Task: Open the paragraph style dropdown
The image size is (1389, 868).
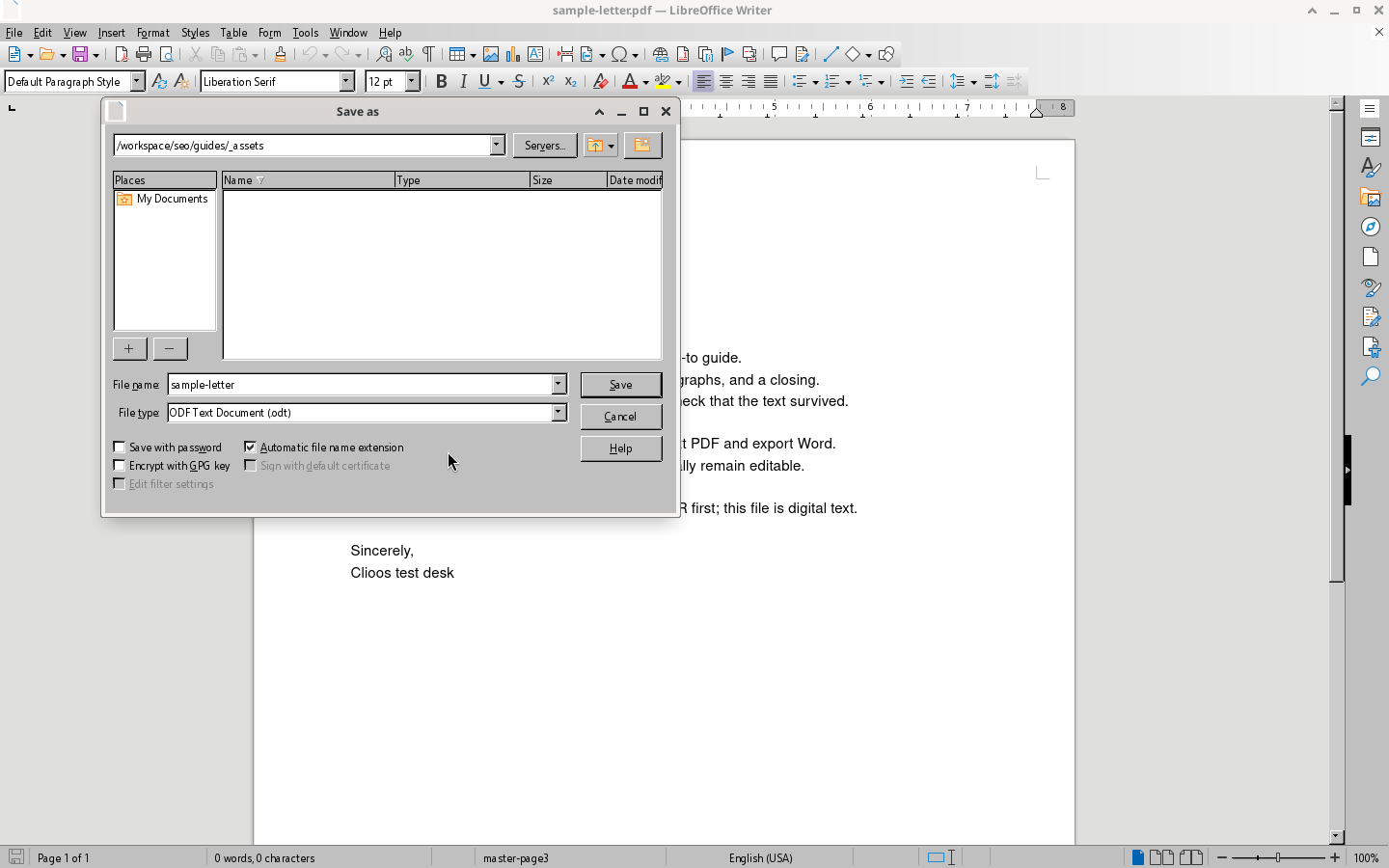Action: pos(137,82)
